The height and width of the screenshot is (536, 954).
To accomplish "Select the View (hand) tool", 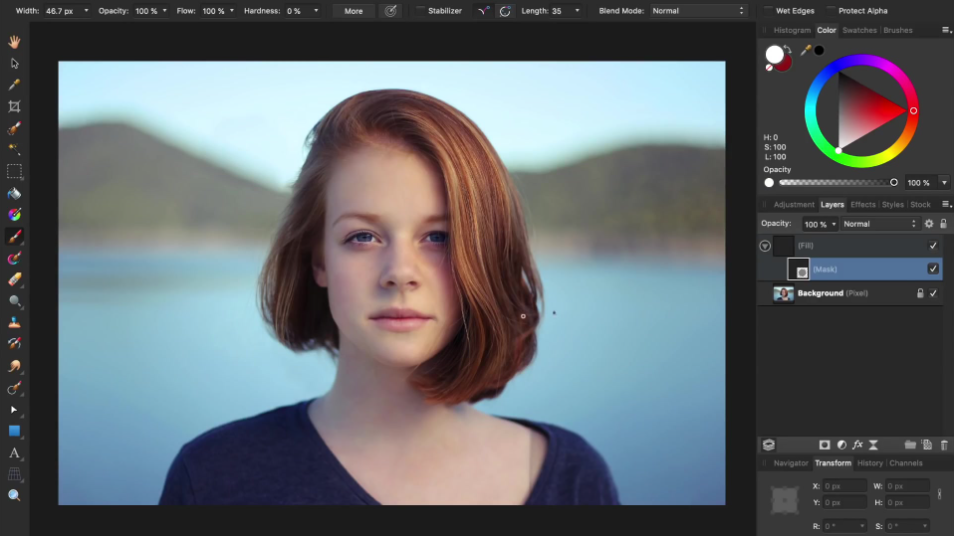I will click(x=14, y=42).
